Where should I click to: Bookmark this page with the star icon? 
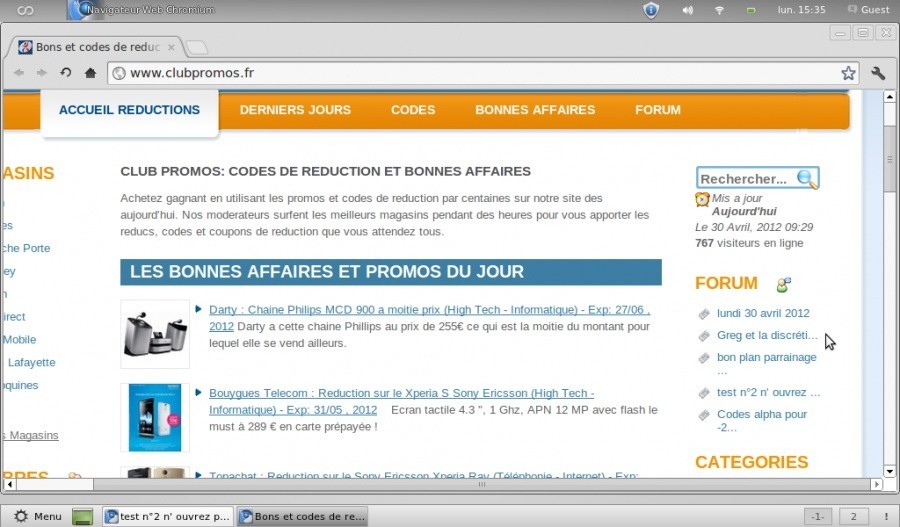point(848,73)
